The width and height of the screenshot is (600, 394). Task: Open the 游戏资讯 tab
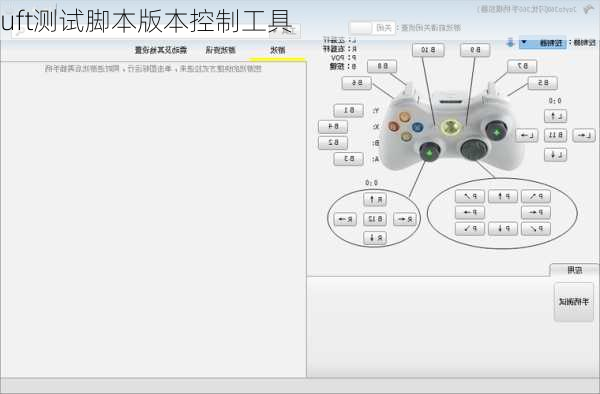(220, 50)
